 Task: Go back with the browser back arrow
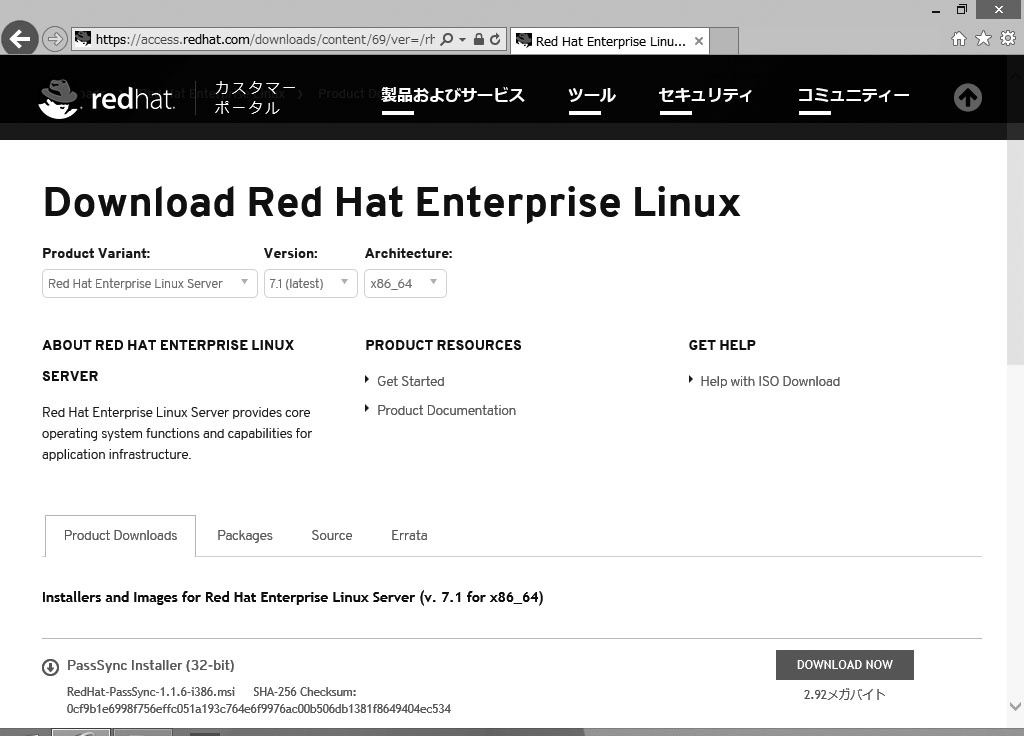pyautogui.click(x=20, y=39)
